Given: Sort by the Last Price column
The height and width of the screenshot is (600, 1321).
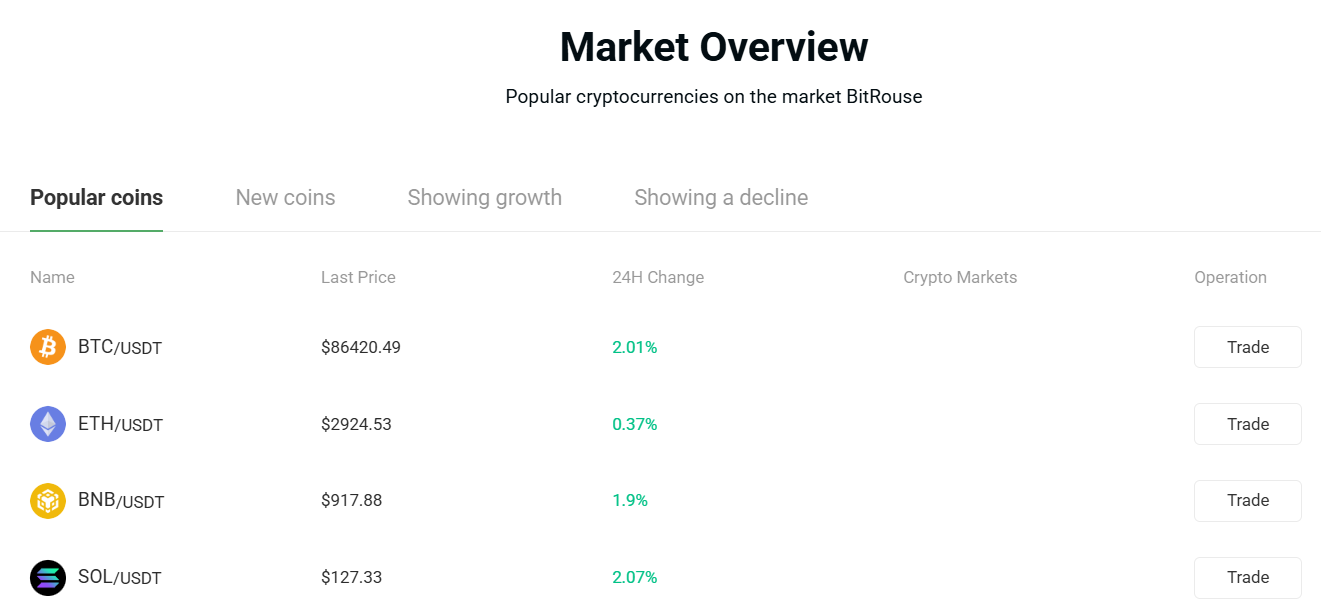Looking at the screenshot, I should [358, 277].
